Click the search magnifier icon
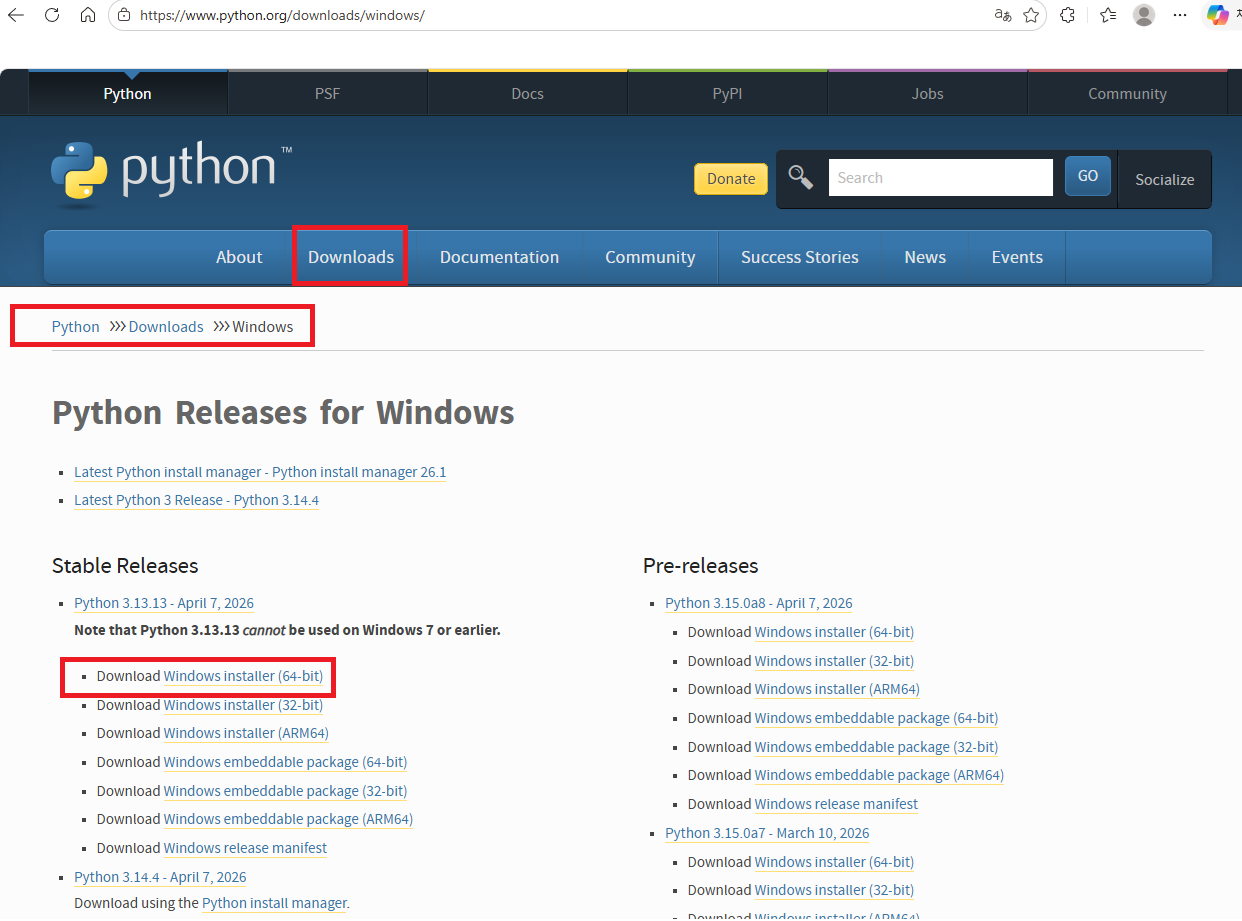The height and width of the screenshot is (921, 1242). tap(800, 177)
